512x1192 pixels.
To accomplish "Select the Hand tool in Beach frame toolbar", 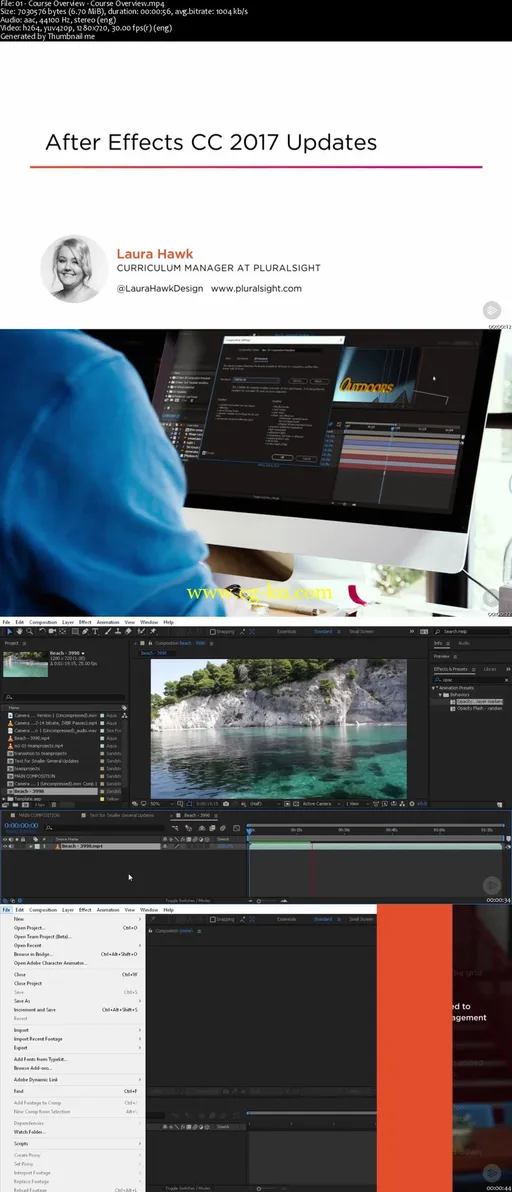I will 20,631.
